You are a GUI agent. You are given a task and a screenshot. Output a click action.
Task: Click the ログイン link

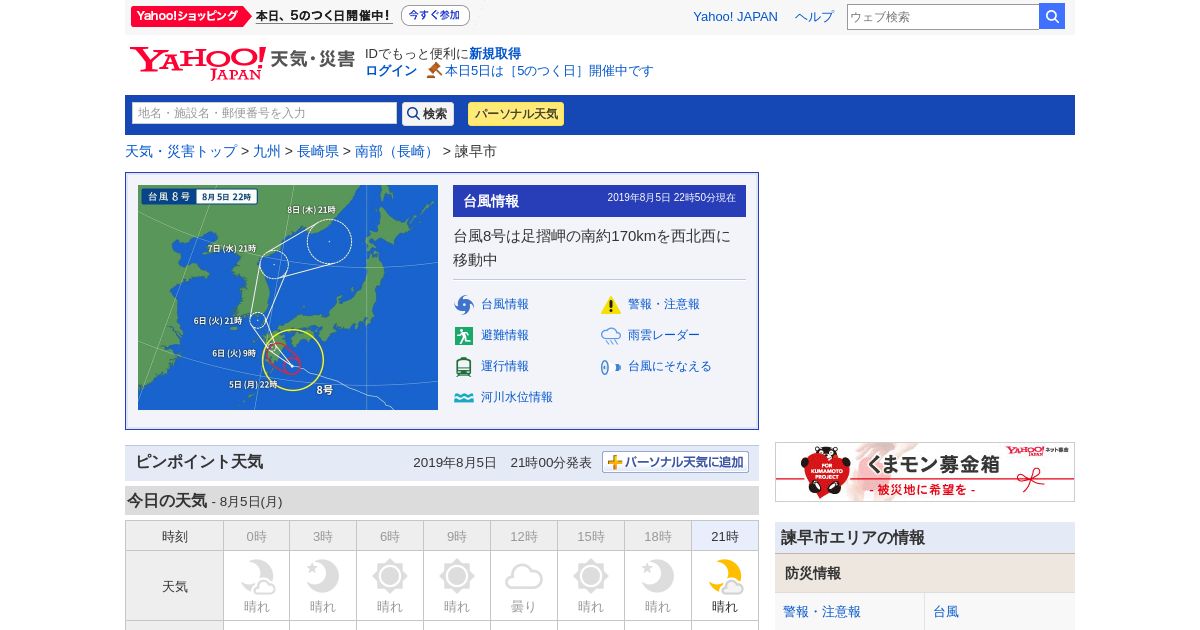391,71
